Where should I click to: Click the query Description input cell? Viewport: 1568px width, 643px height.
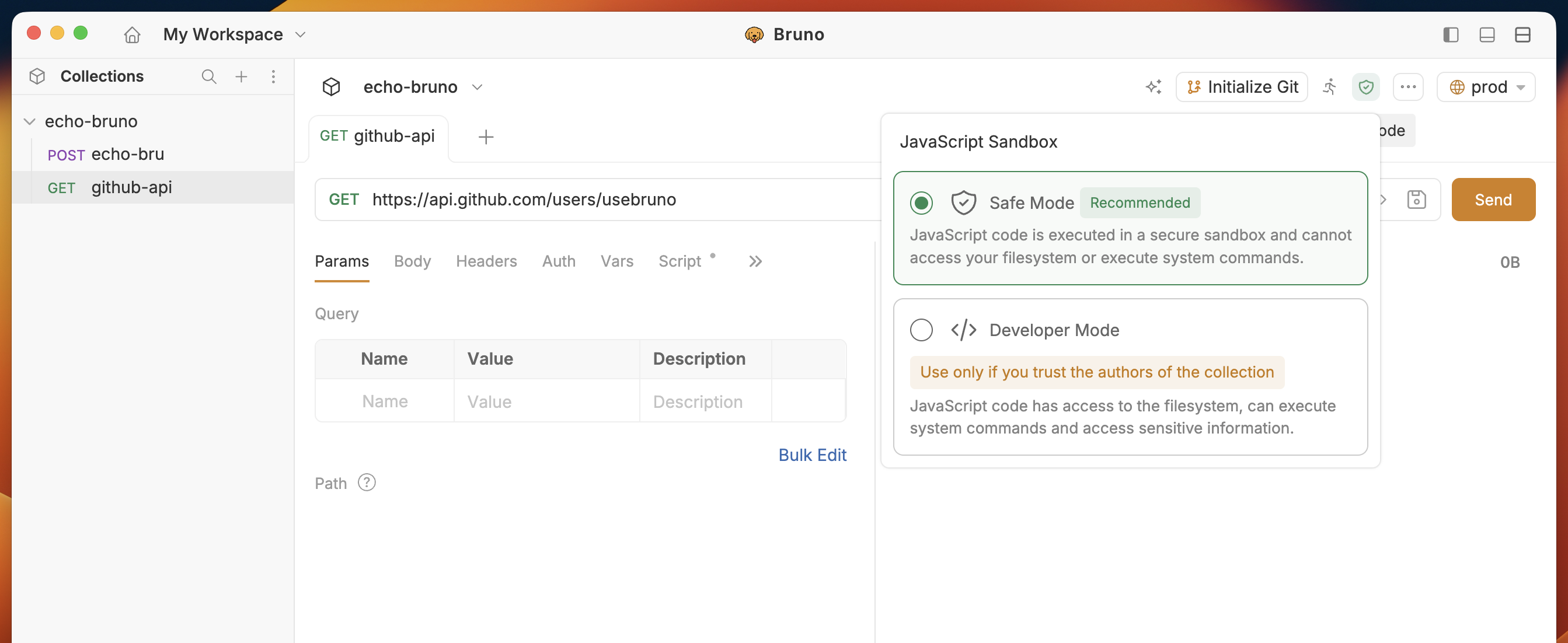[x=705, y=401]
